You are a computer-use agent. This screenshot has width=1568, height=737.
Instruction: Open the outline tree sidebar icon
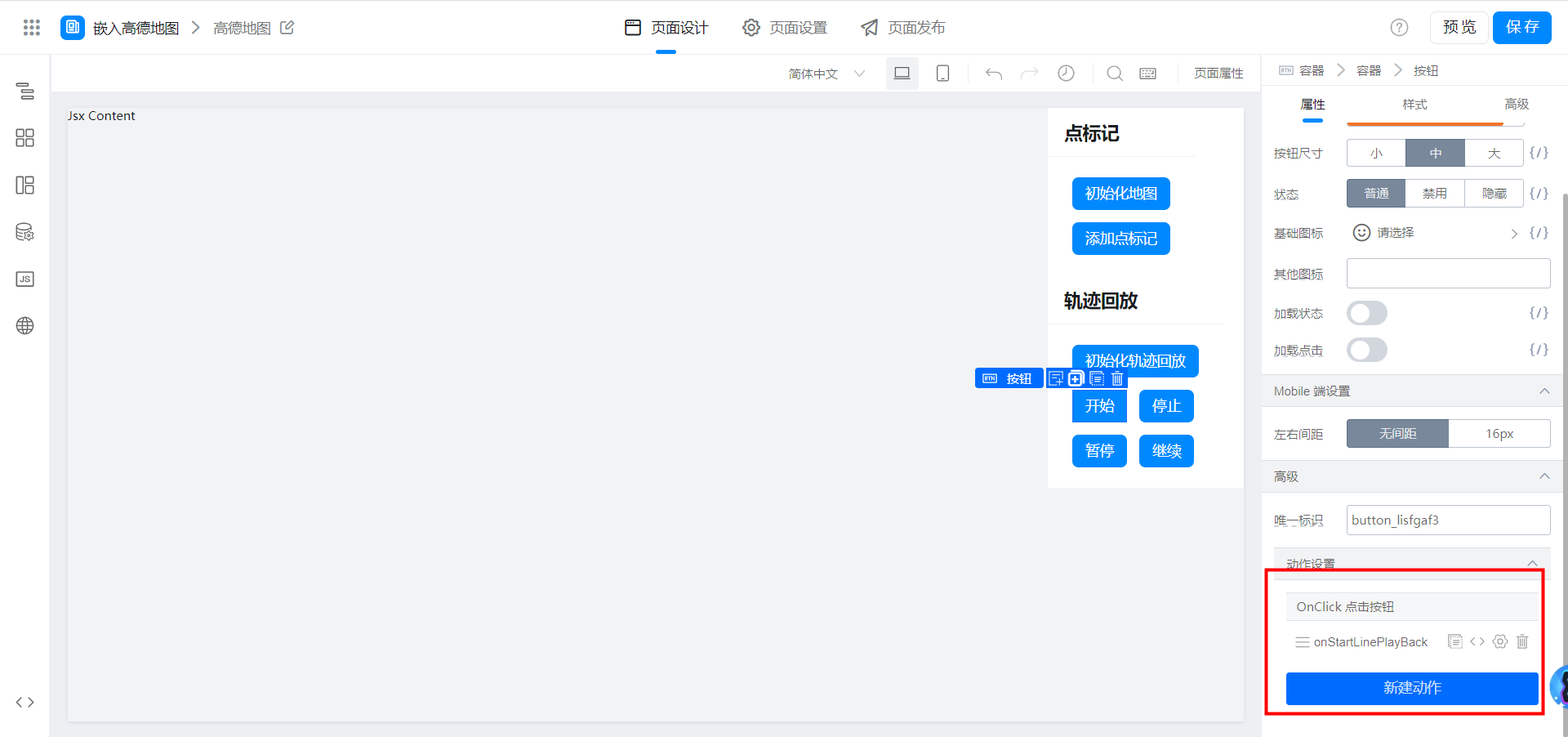pos(25,91)
